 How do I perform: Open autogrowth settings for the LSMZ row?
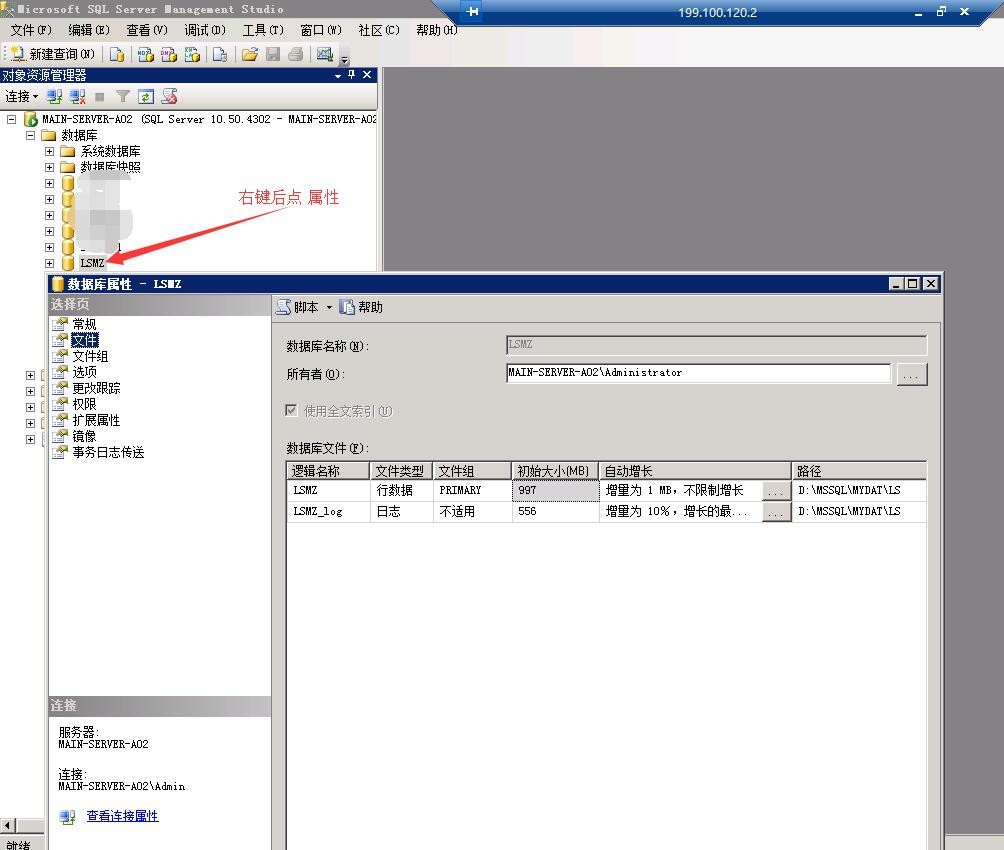[776, 491]
